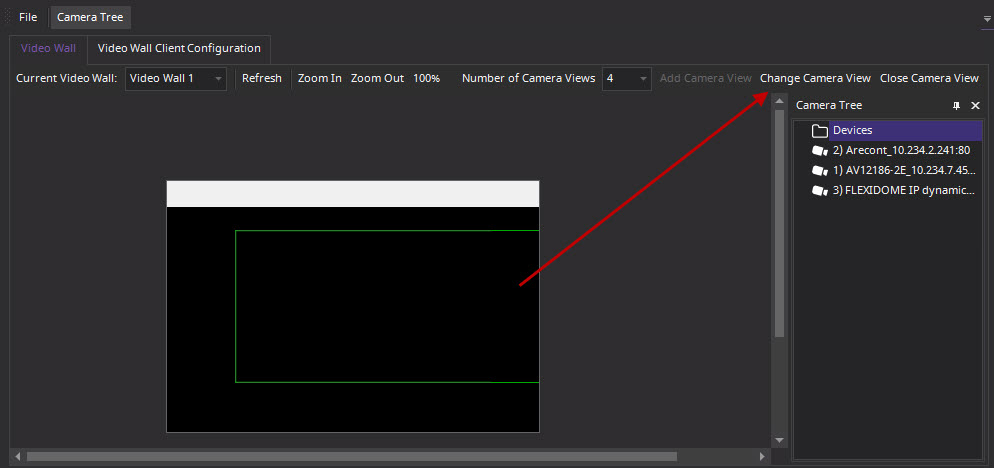This screenshot has width=994, height=468.
Task: Open Video Wall Client Configuration tab
Action: (179, 48)
